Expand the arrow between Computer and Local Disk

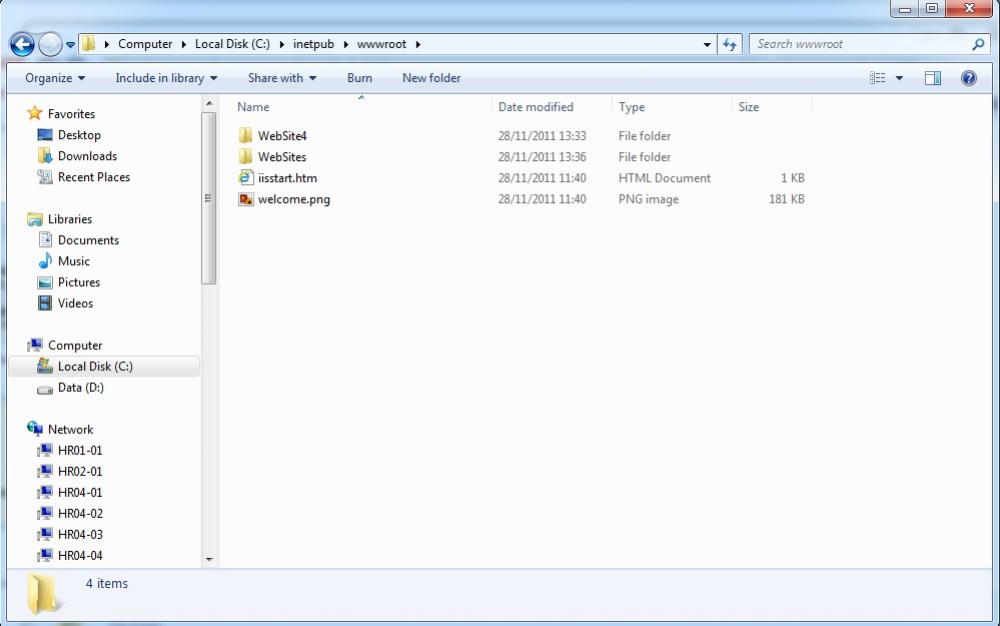[184, 44]
